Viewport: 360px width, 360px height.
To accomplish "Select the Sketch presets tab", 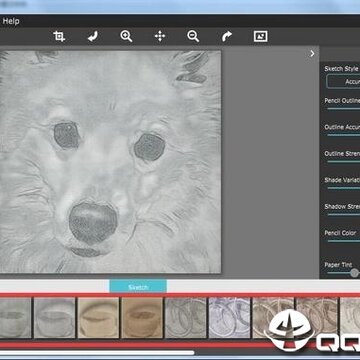I will (138, 287).
